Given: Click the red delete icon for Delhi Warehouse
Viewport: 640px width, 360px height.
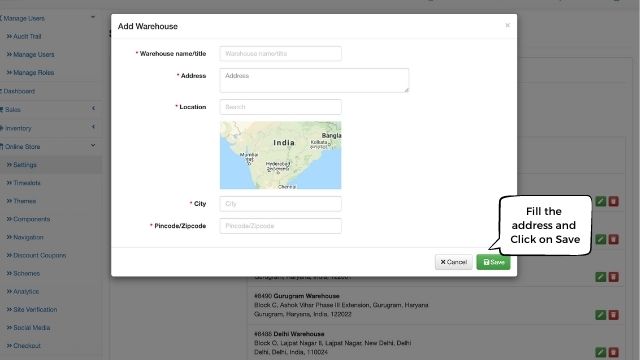Looking at the screenshot, I should 613,352.
